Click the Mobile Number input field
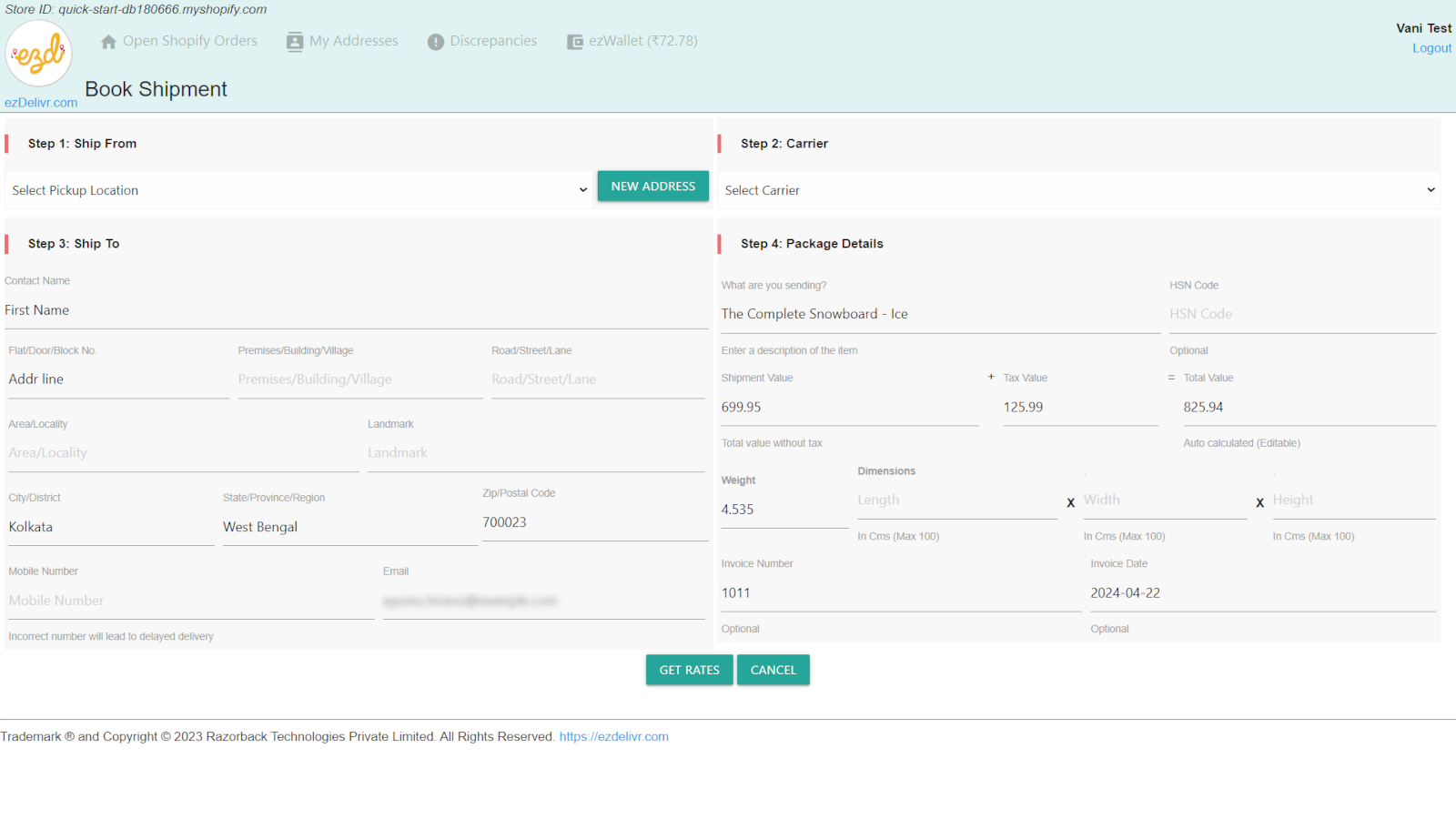1456x819 pixels. pos(191,601)
